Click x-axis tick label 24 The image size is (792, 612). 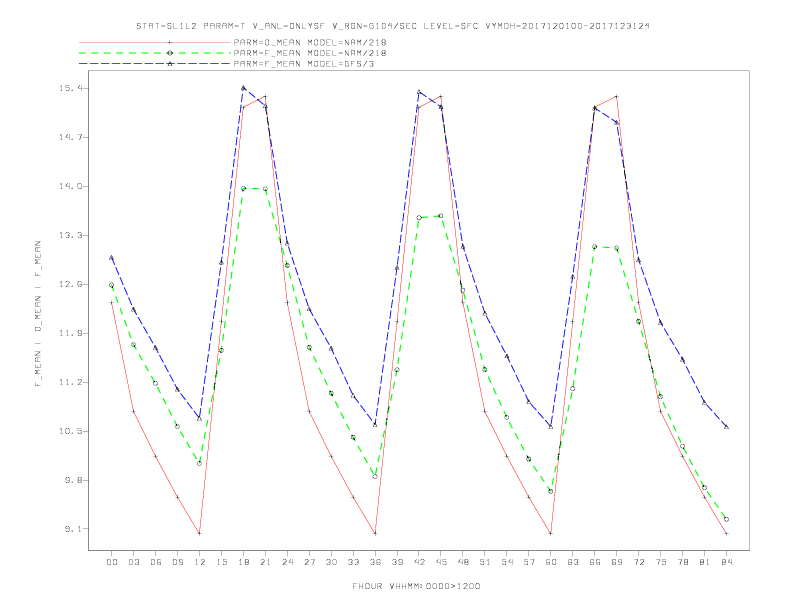coord(287,562)
